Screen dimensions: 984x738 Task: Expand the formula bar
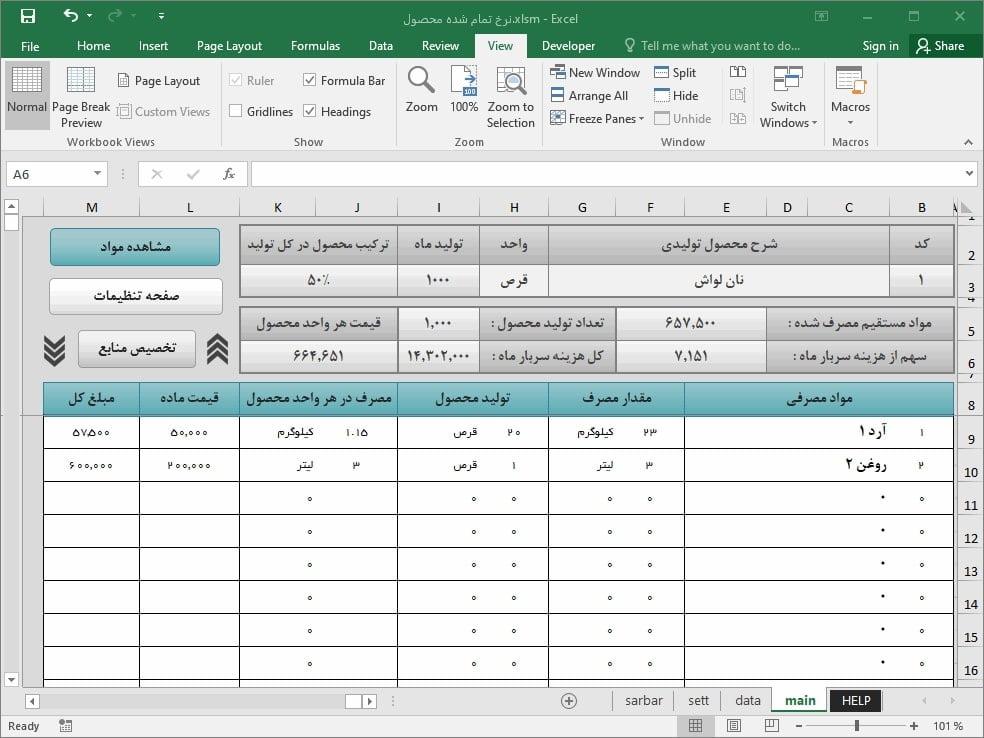(x=969, y=173)
